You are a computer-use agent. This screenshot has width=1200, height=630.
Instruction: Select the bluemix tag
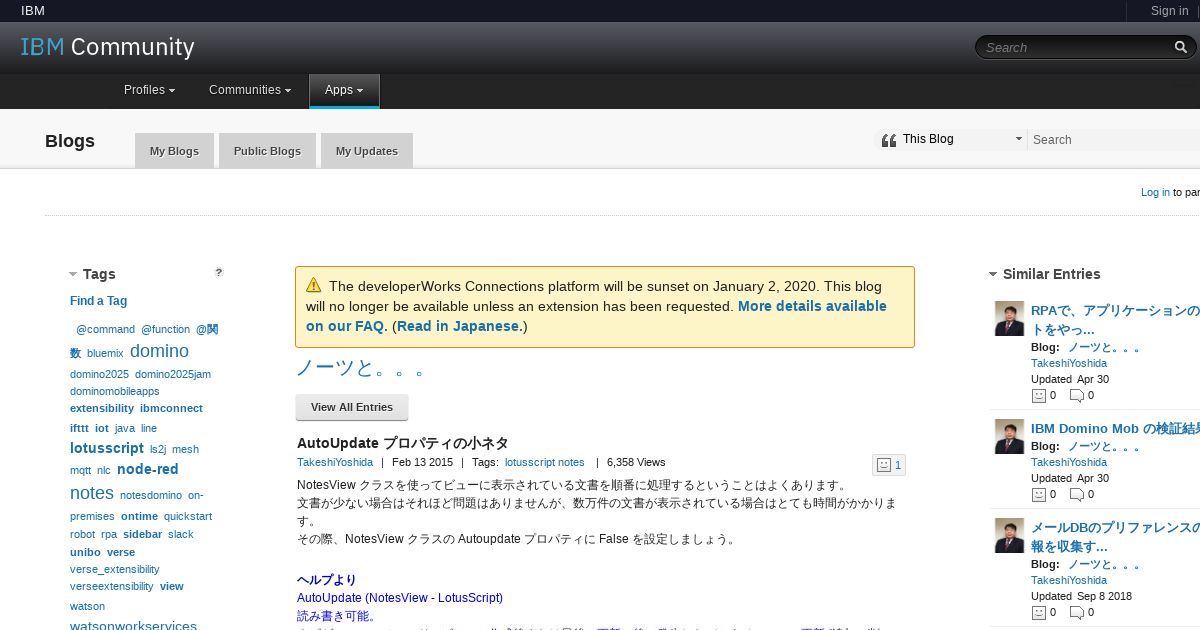click(x=105, y=353)
